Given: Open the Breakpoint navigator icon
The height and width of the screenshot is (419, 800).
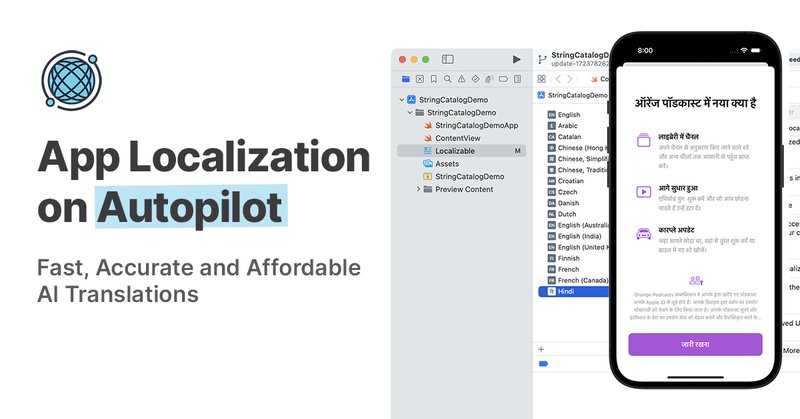Looking at the screenshot, I should (504, 79).
